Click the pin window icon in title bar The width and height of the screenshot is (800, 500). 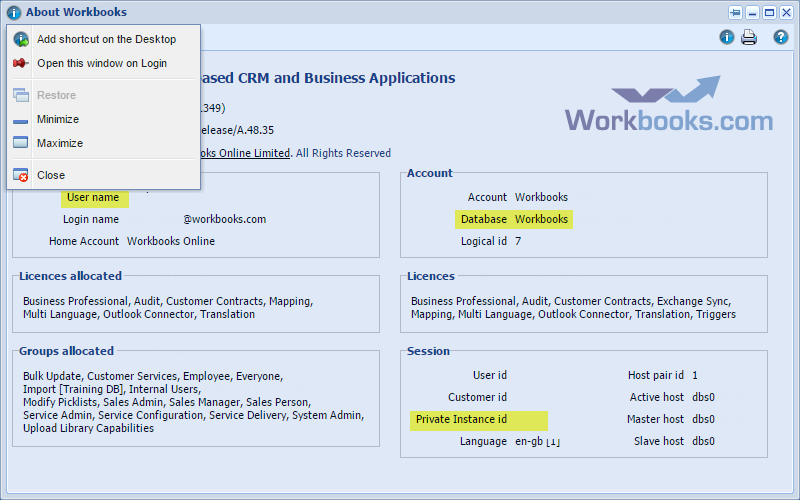coord(735,12)
